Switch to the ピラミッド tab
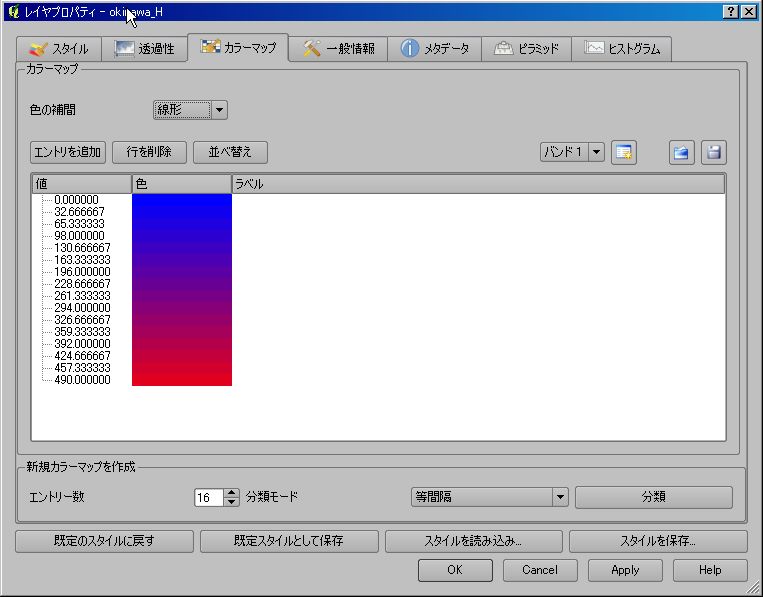This screenshot has height=597, width=763. (x=527, y=49)
